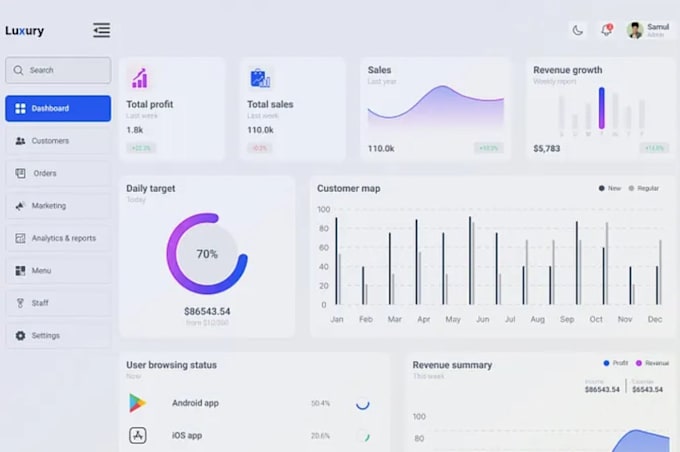This screenshot has width=680, height=452.
Task: Click the $5,783 revenue value
Action: 546,149
